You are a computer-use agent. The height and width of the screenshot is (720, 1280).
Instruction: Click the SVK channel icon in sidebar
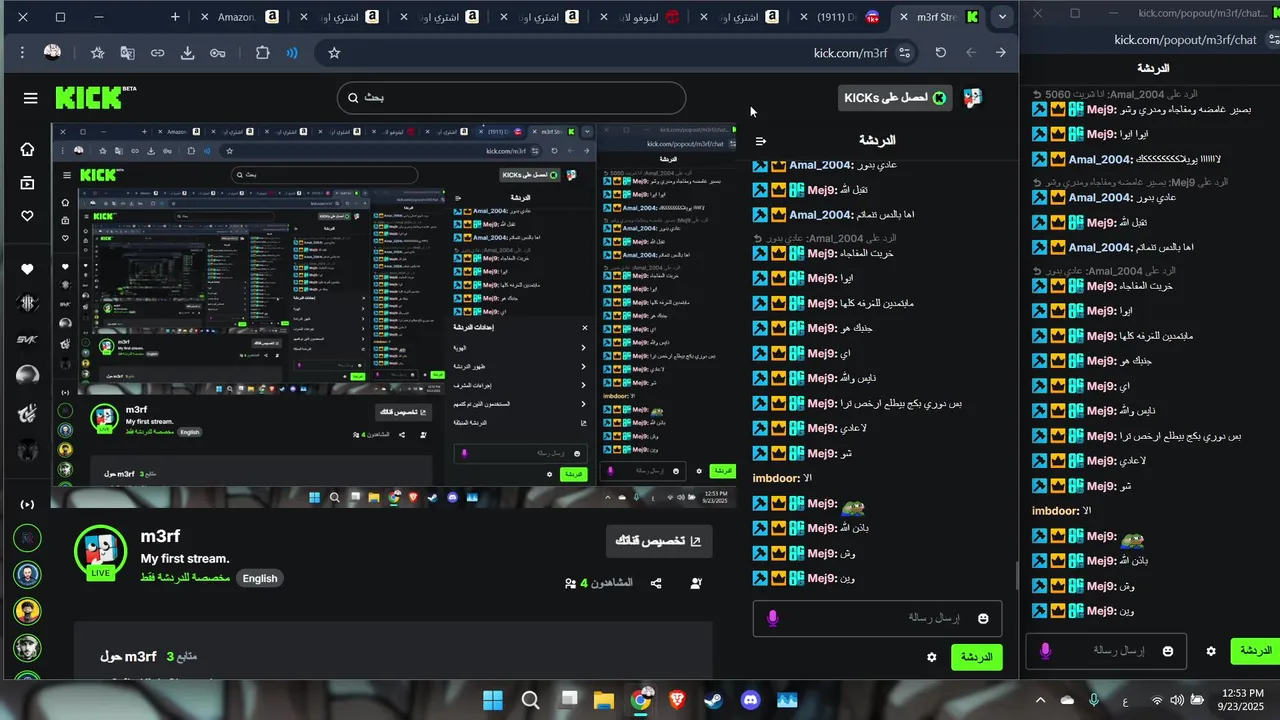27,339
